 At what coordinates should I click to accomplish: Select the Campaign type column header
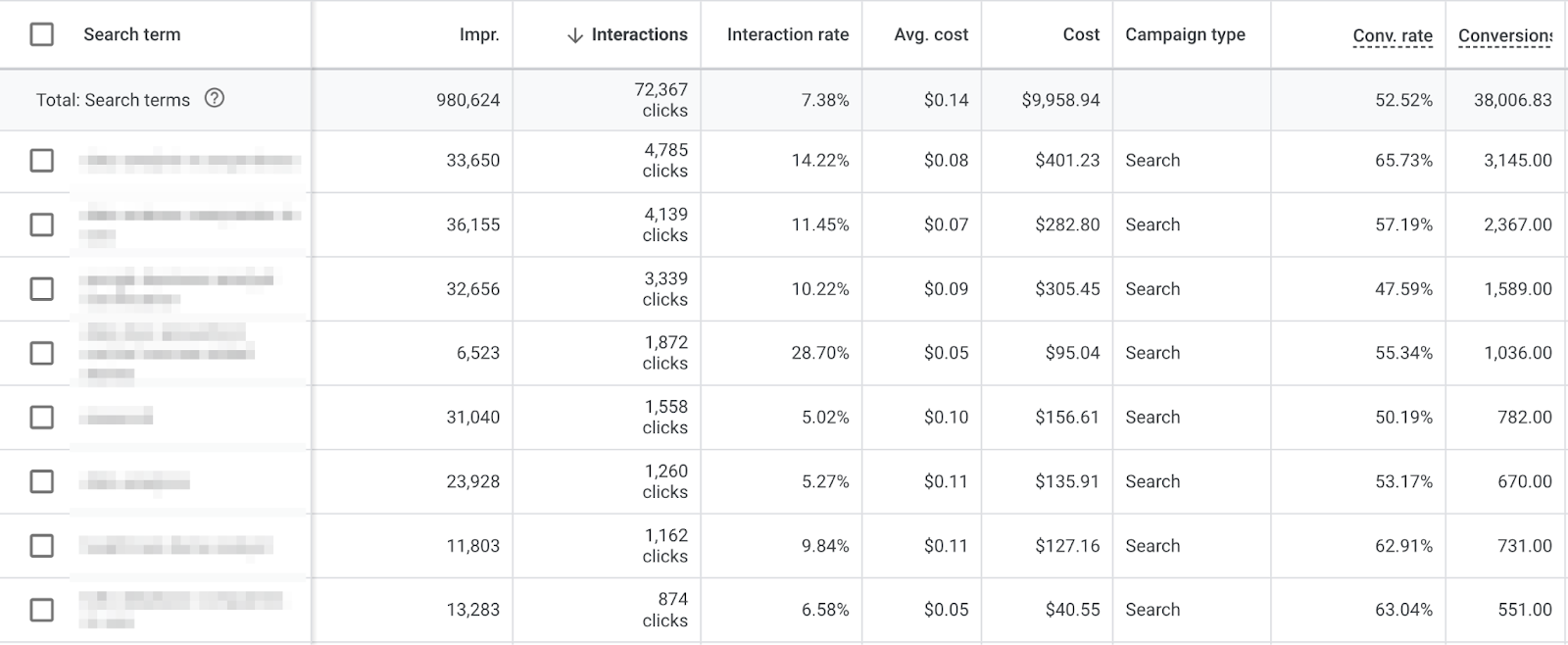(1185, 34)
